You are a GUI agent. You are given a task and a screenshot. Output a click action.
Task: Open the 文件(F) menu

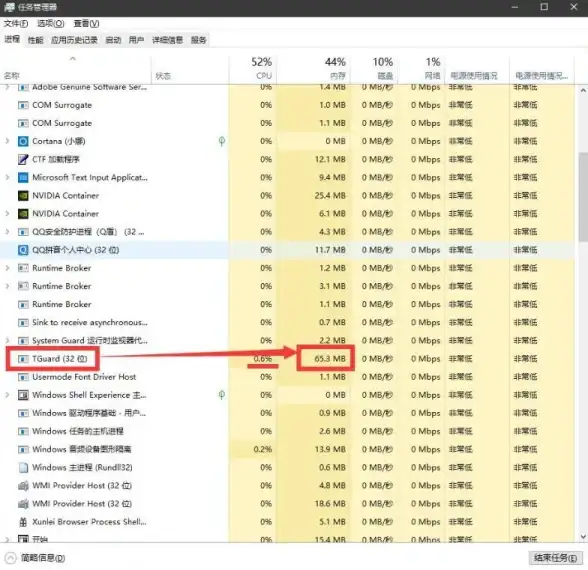(16, 24)
